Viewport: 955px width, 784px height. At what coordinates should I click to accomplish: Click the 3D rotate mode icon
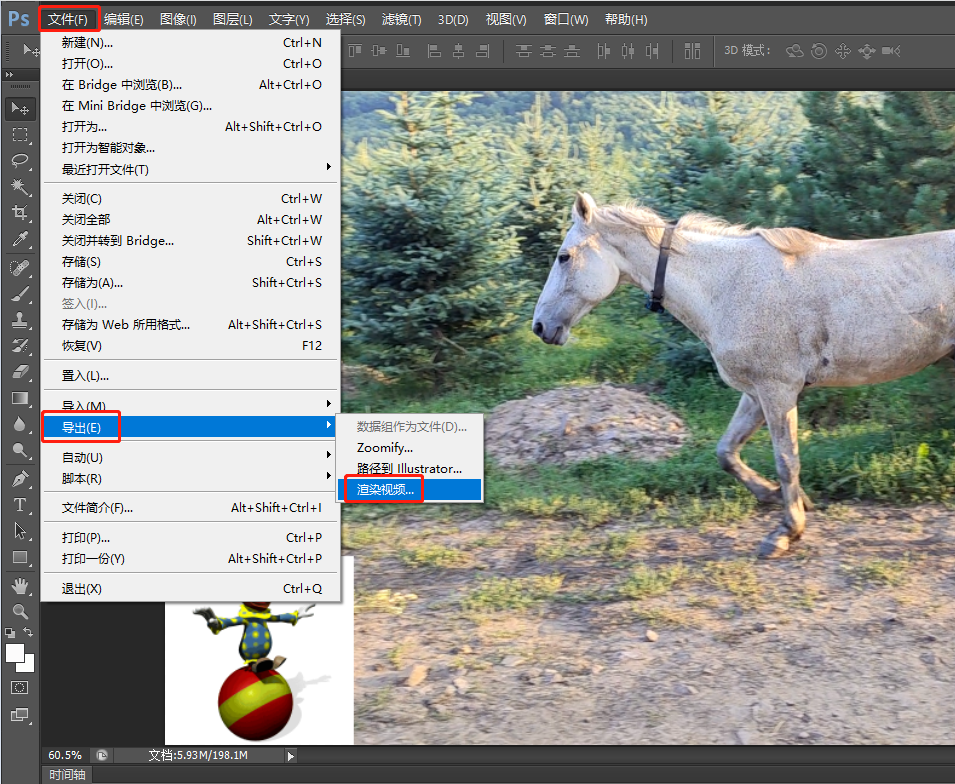coord(795,51)
